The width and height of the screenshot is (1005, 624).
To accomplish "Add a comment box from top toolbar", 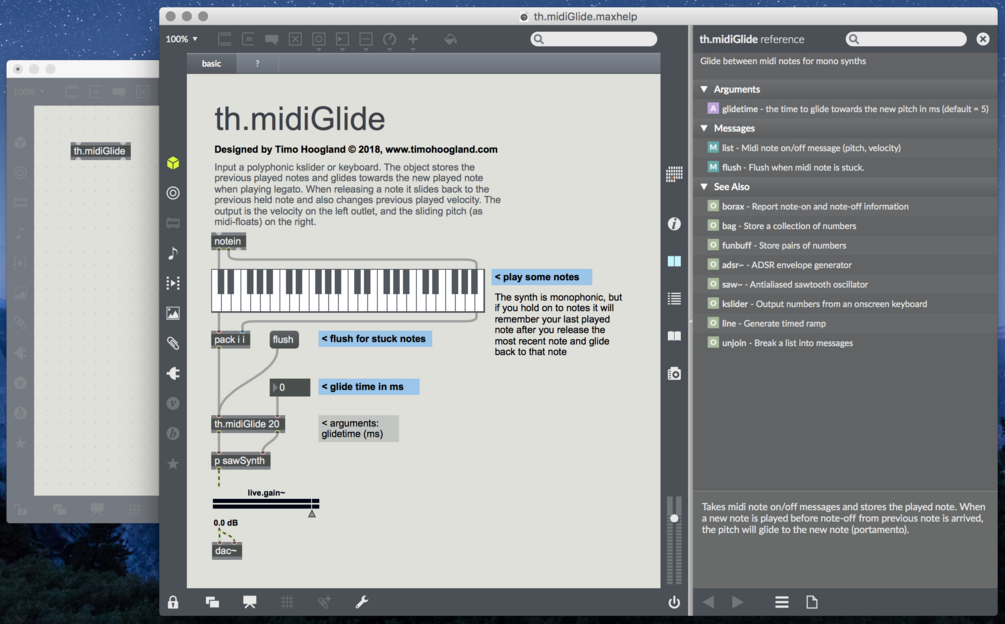I will pos(272,40).
